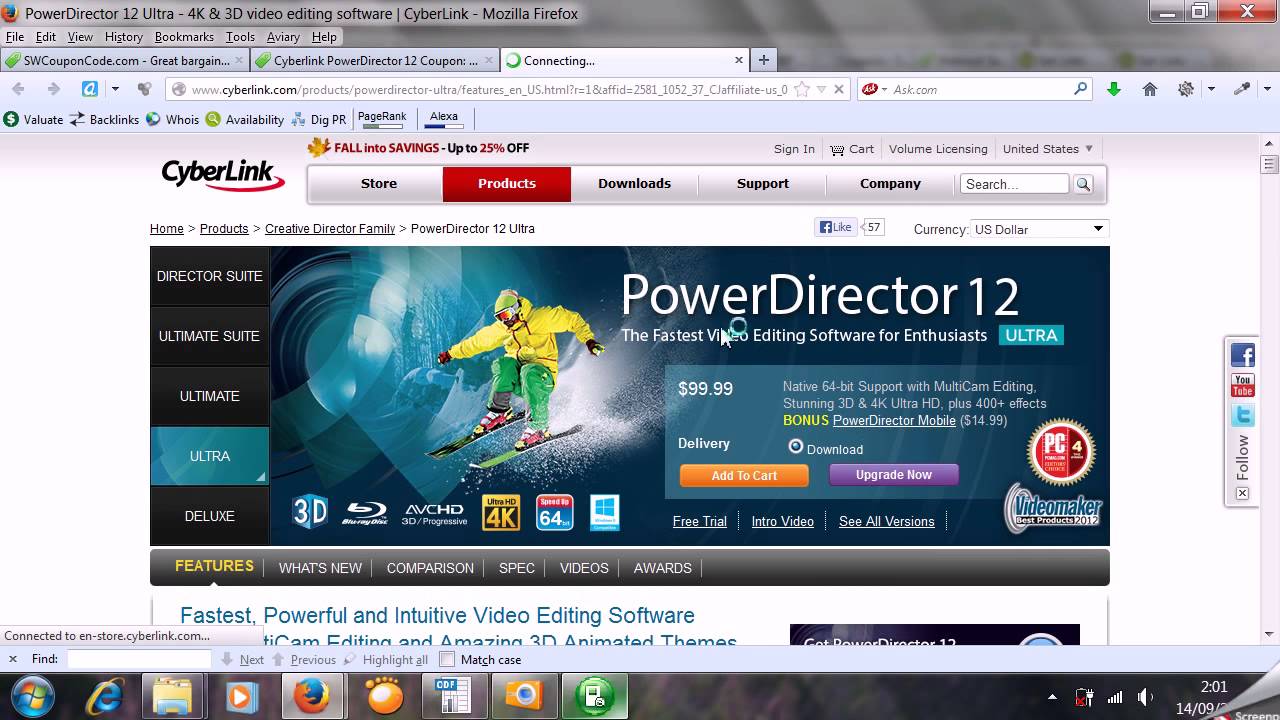Click the PowerDirector Mobile bonus link

coord(894,421)
